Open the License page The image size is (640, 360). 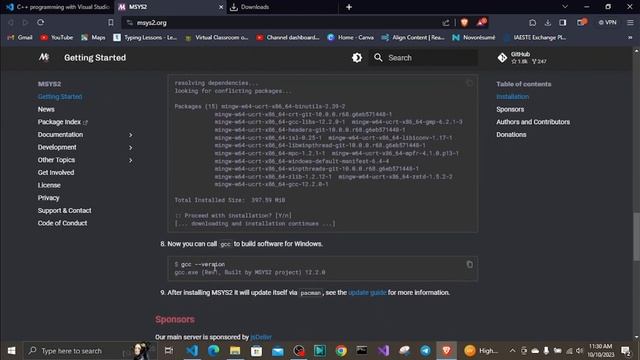coord(49,185)
